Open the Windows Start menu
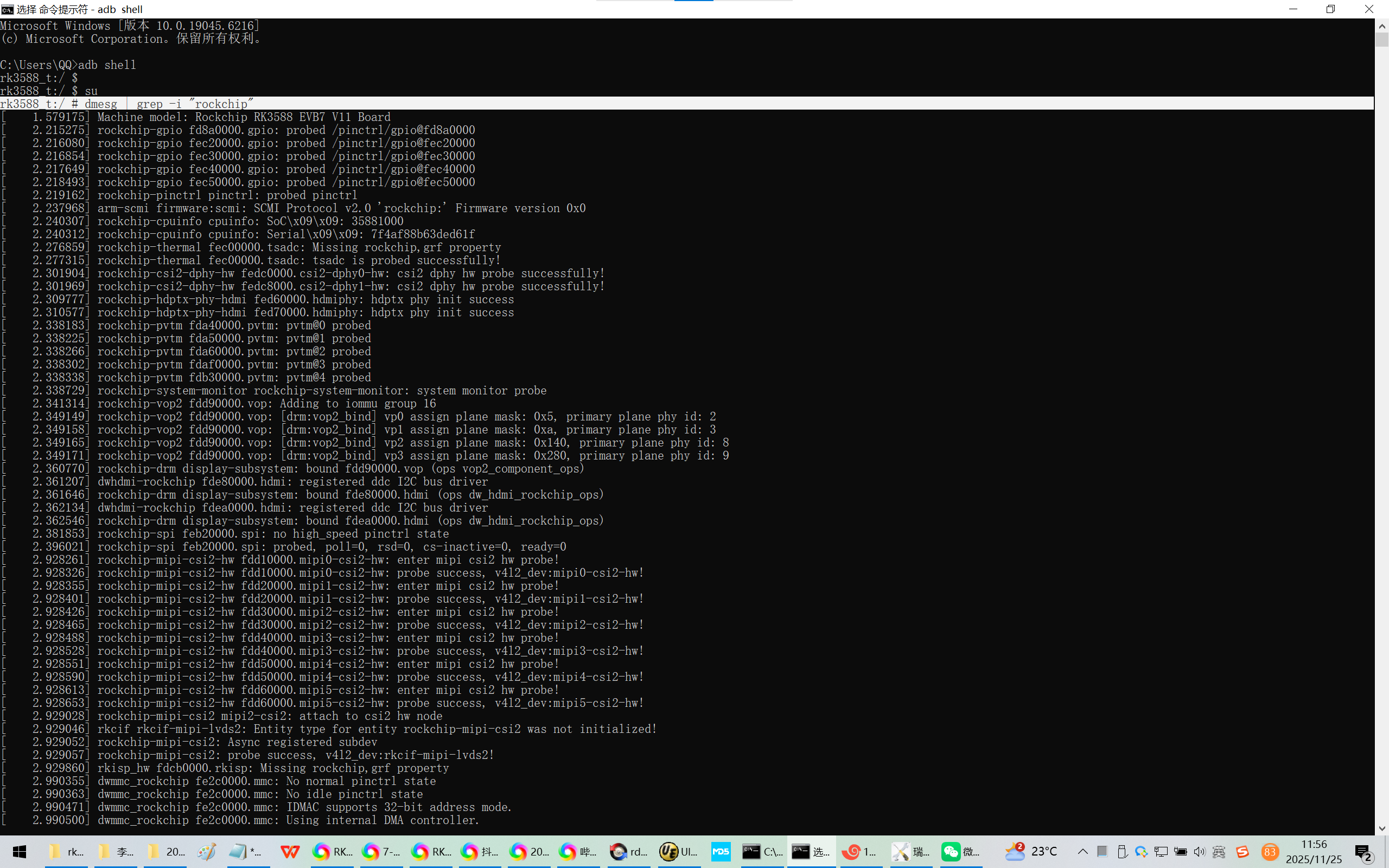This screenshot has height=868, width=1389. click(x=19, y=851)
